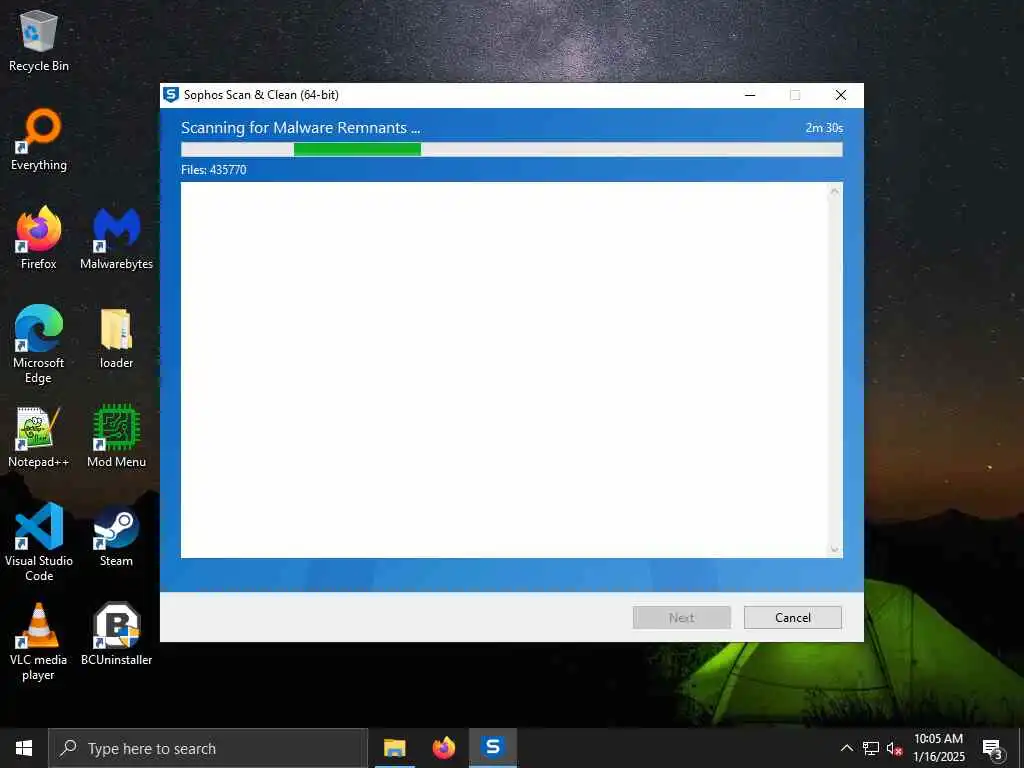
Task: Click the Sophos taskbar button
Action: (x=493, y=748)
